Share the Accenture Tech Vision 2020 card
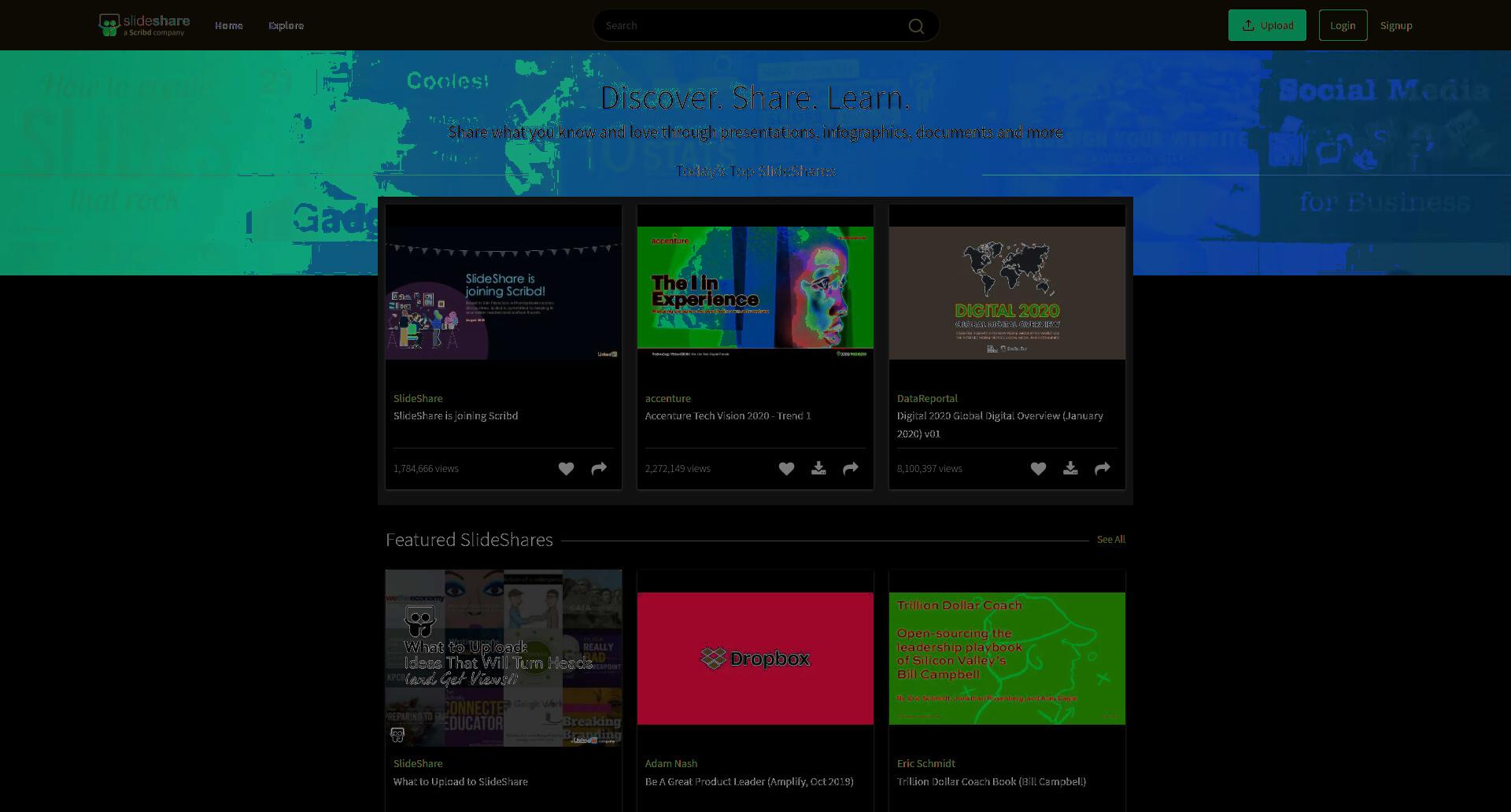The height and width of the screenshot is (812, 1511). pos(851,469)
